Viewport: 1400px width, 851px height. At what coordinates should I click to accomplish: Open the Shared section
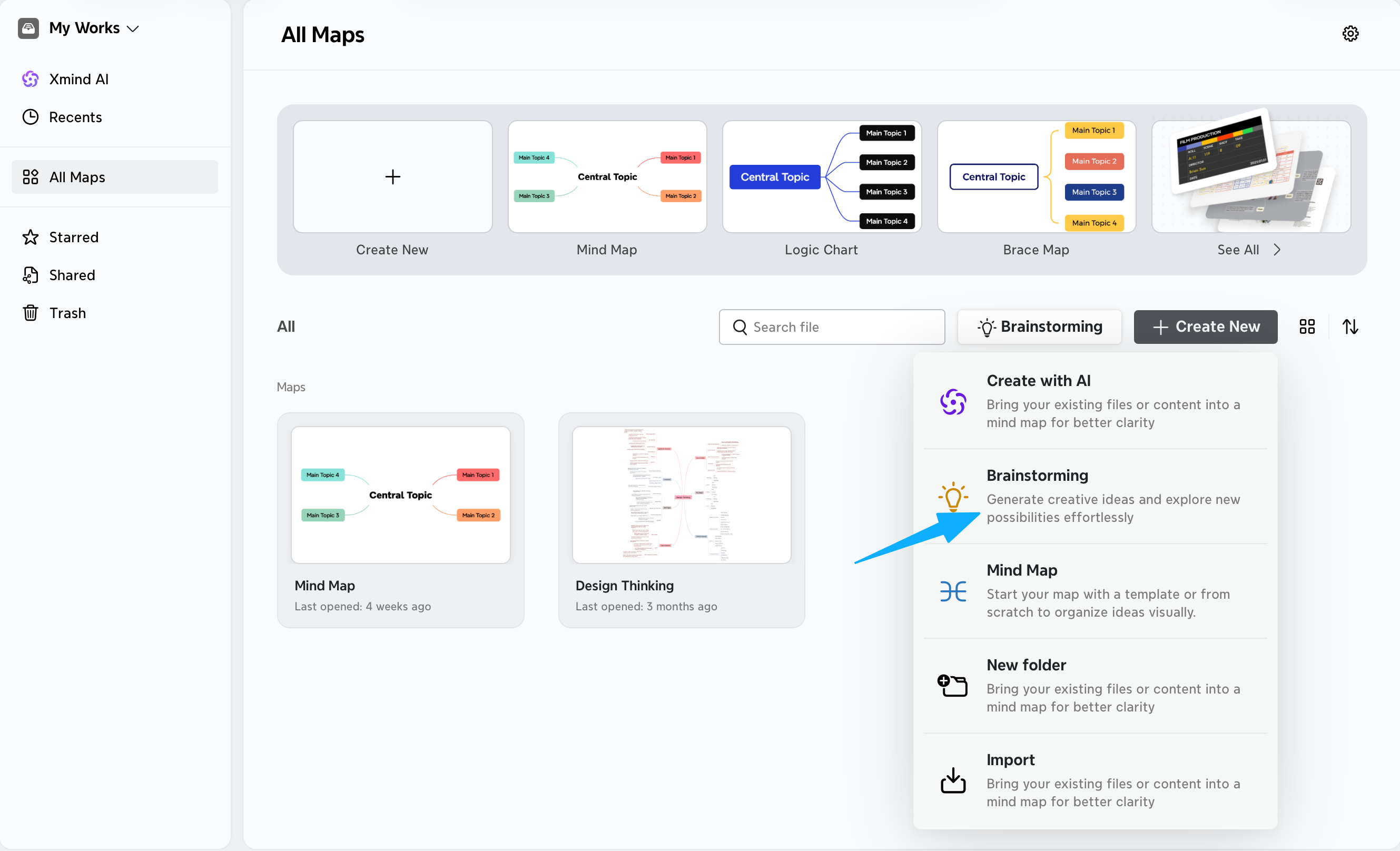[114, 275]
